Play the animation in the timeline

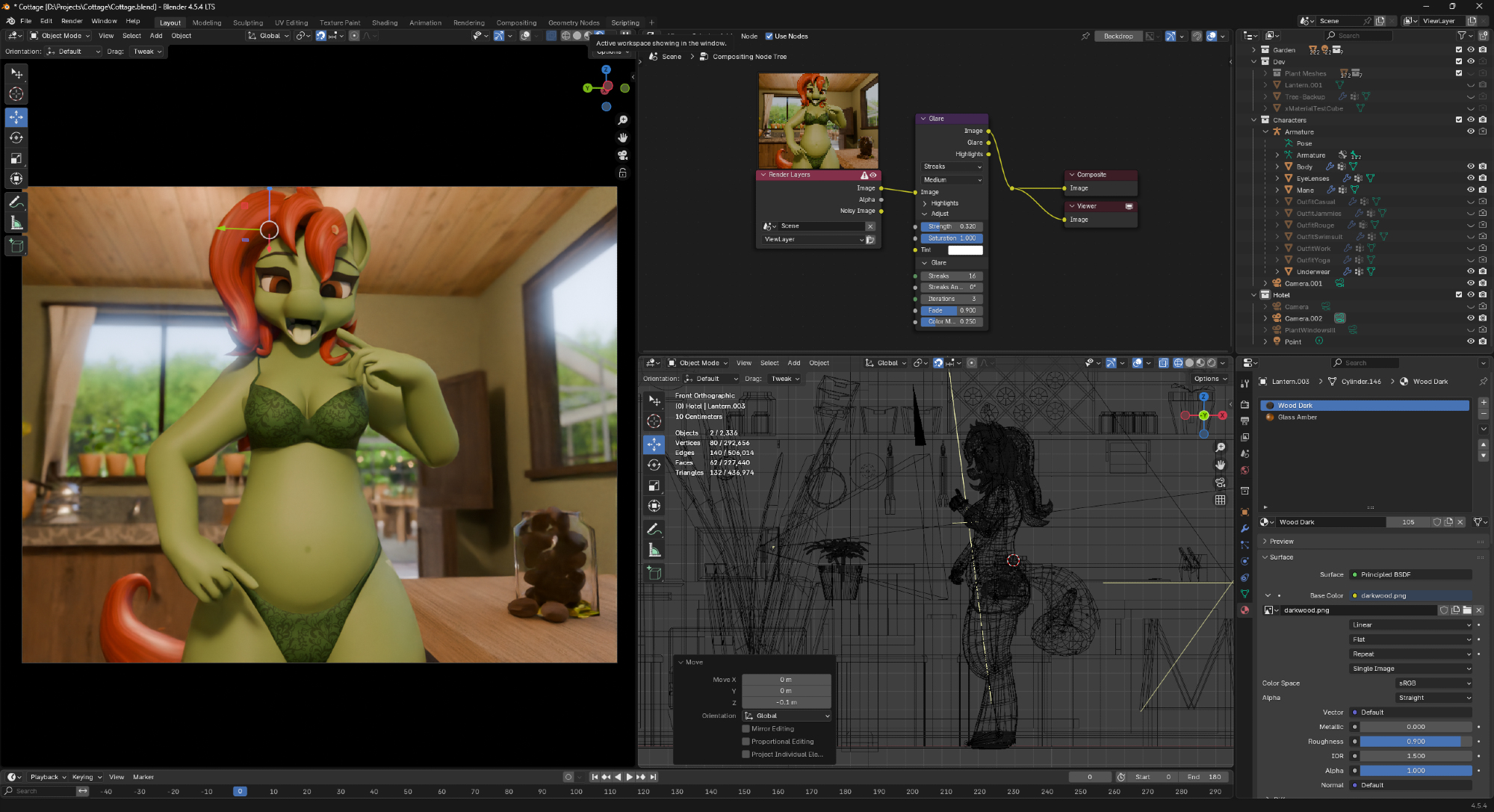click(629, 777)
